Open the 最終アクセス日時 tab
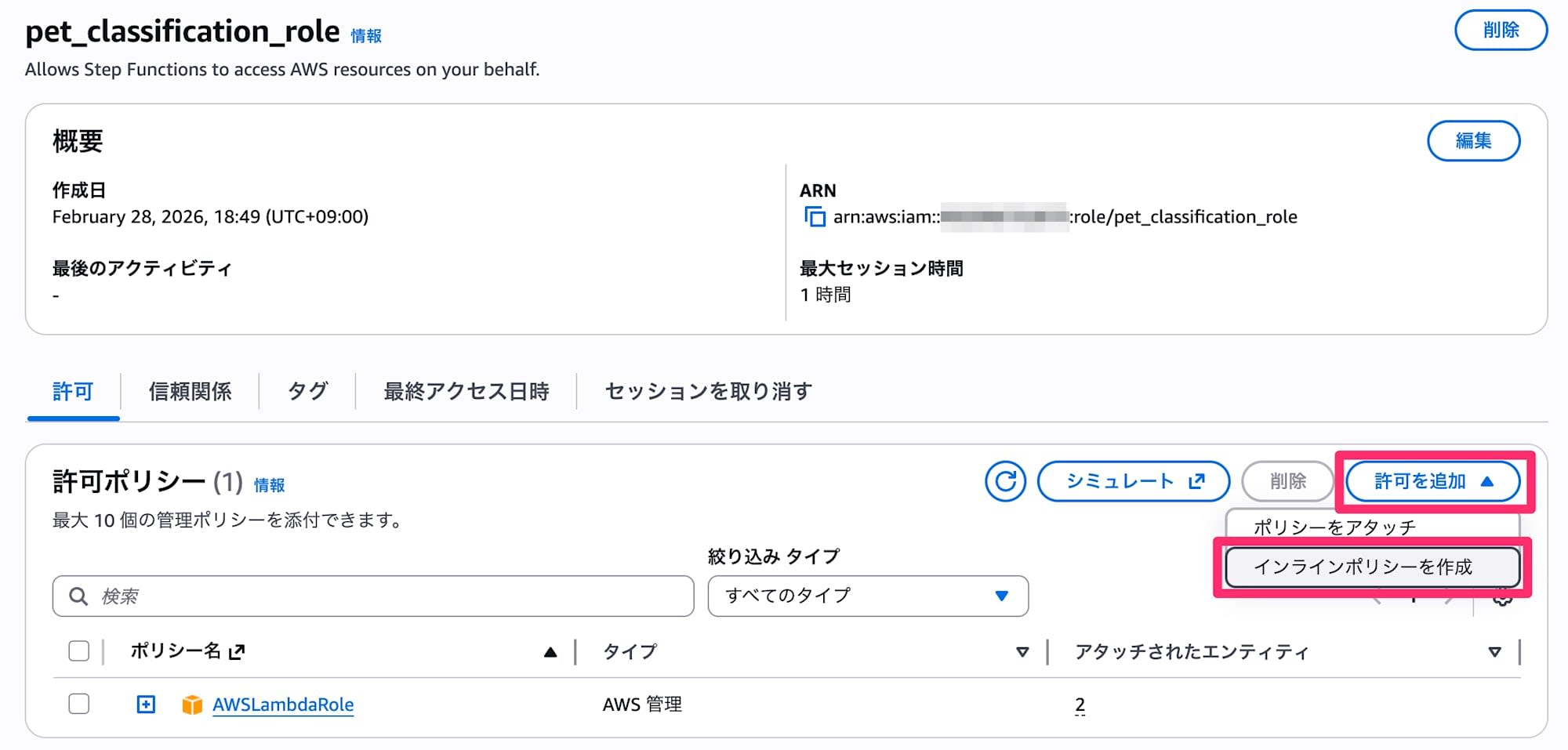 point(466,391)
